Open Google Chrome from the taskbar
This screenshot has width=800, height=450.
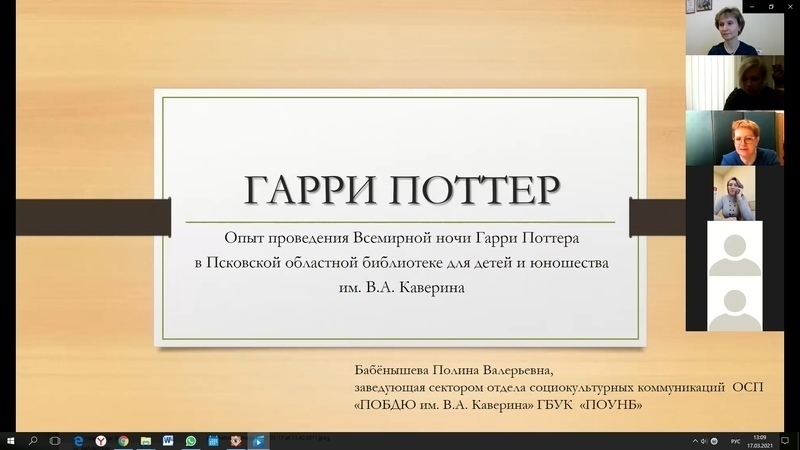123,440
